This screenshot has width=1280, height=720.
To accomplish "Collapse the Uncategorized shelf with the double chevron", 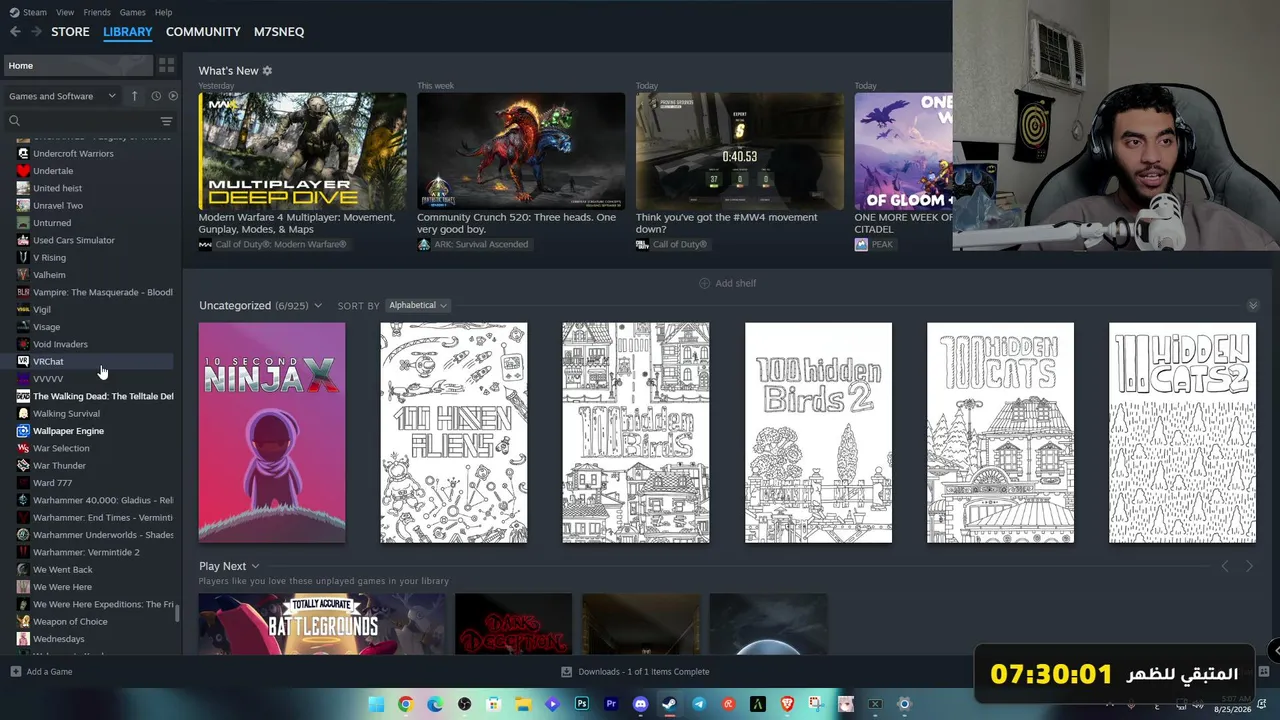I will [x=1252, y=305].
